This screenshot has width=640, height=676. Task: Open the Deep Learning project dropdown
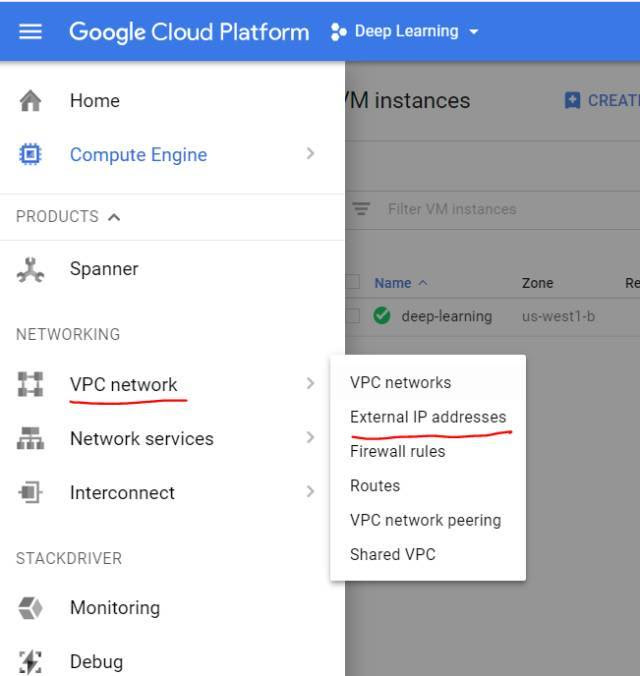[x=405, y=31]
